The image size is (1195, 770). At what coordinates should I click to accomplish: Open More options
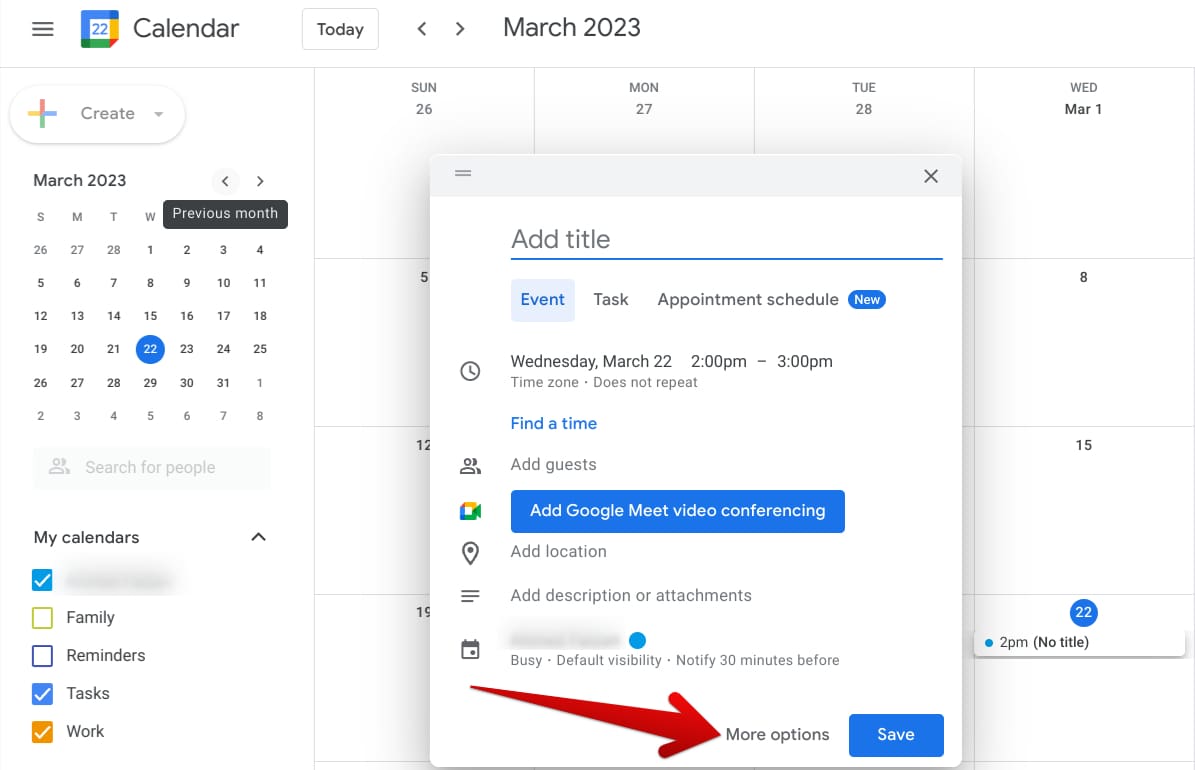tap(777, 735)
